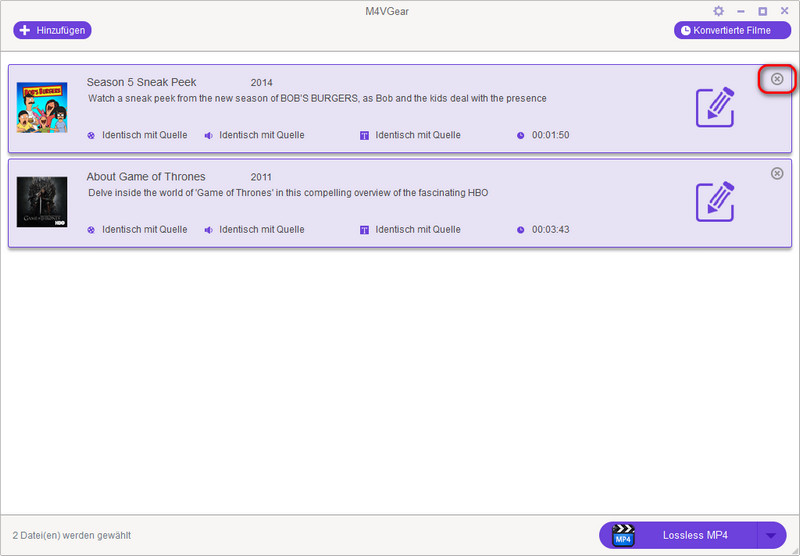Remove About Game of Thrones from list
The height and width of the screenshot is (556, 800).
(777, 173)
